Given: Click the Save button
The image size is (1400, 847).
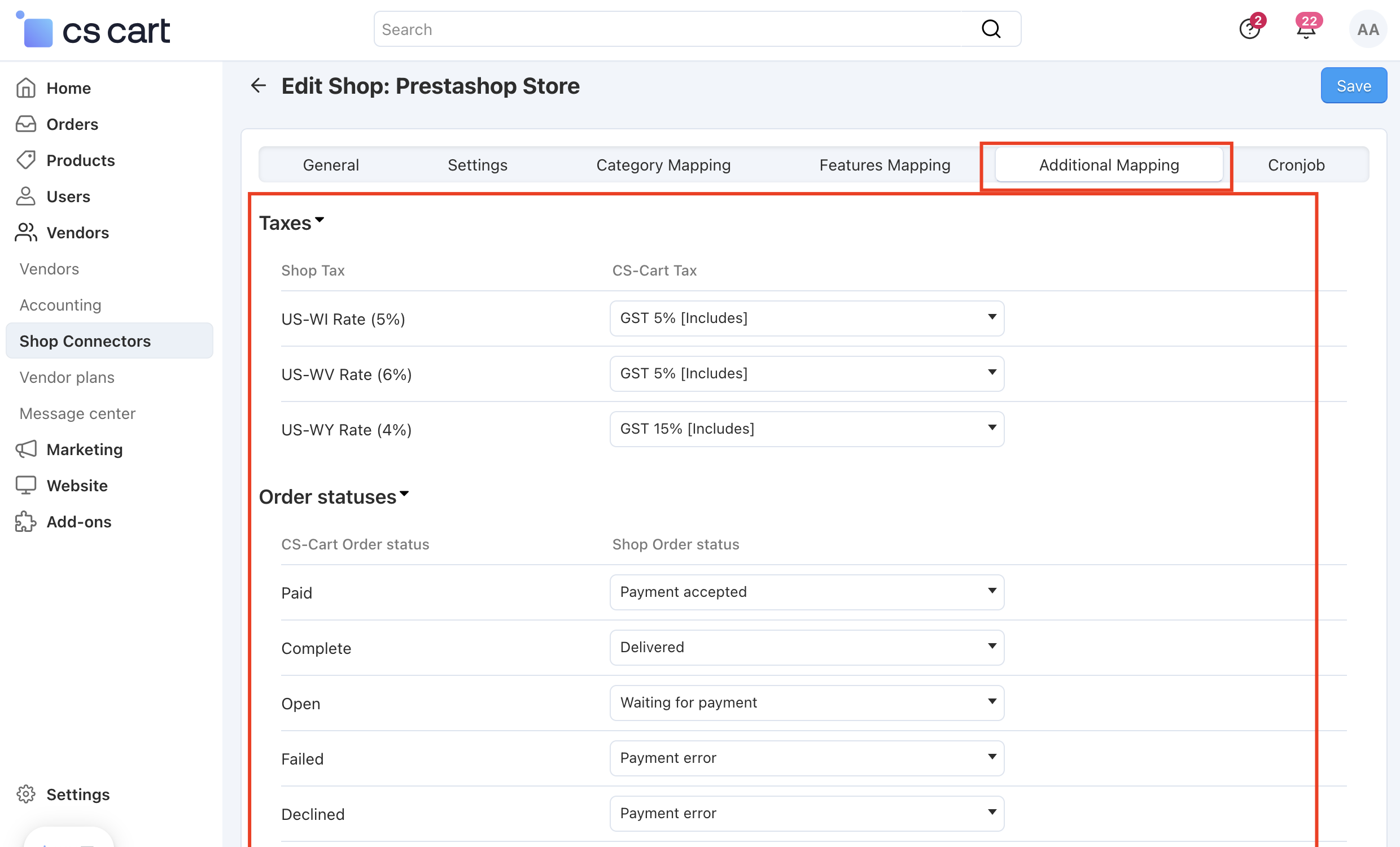Looking at the screenshot, I should (1353, 85).
